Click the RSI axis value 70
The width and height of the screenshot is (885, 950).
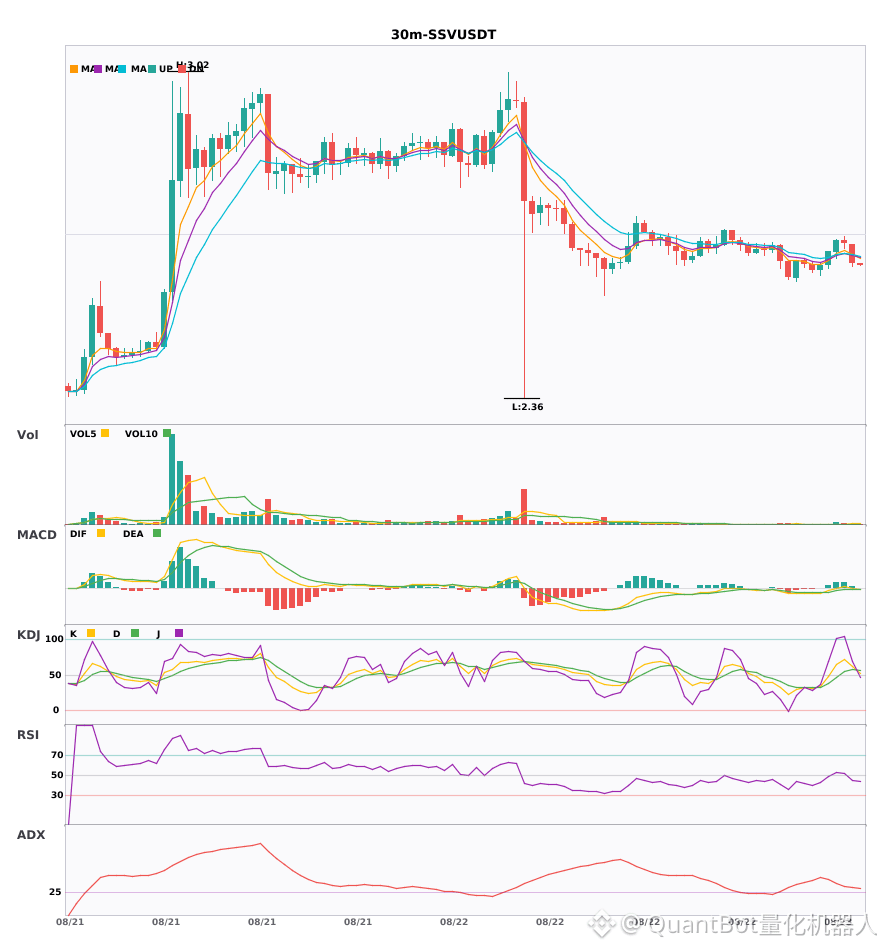click(x=57, y=755)
